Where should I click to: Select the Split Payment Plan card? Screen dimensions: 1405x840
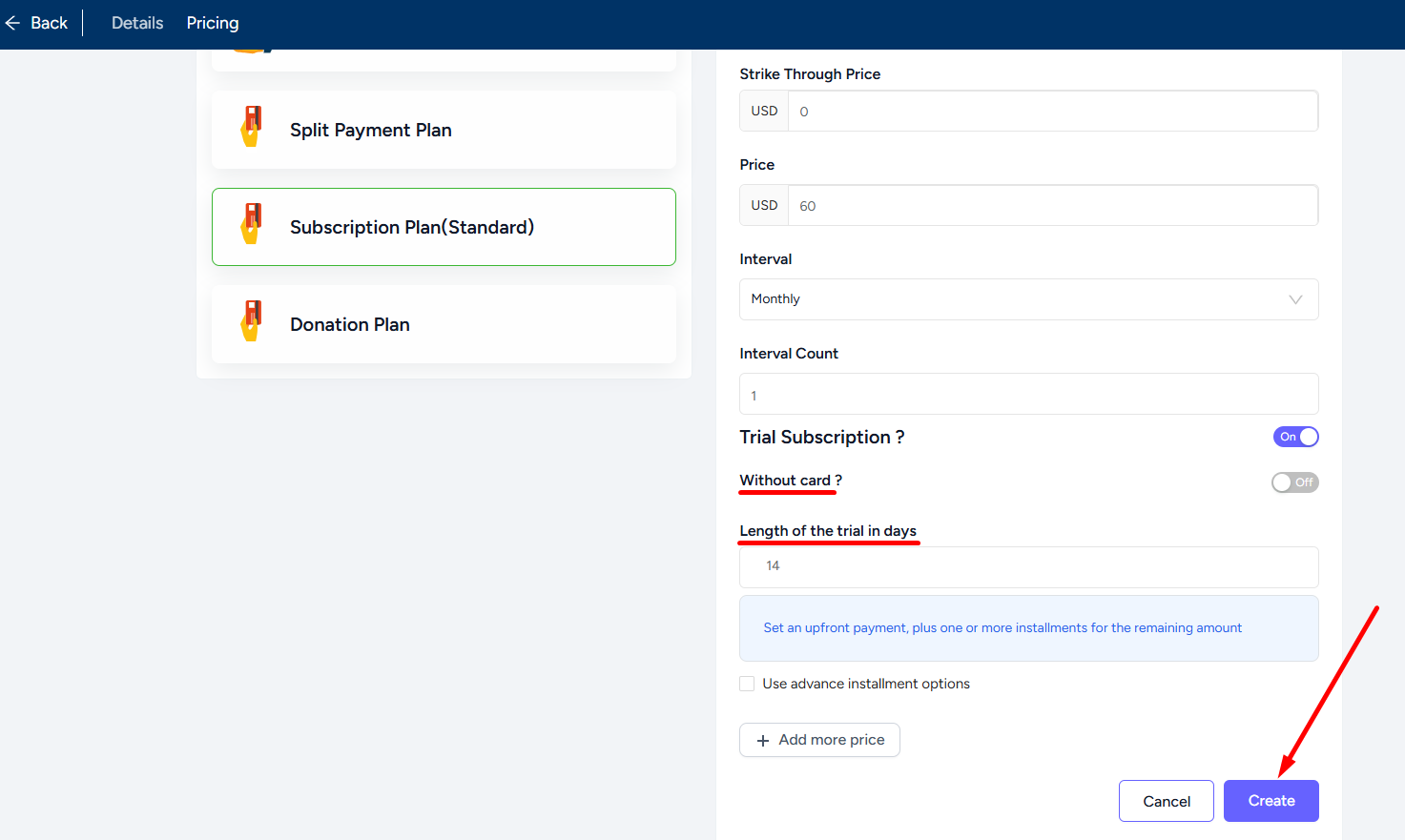click(444, 130)
